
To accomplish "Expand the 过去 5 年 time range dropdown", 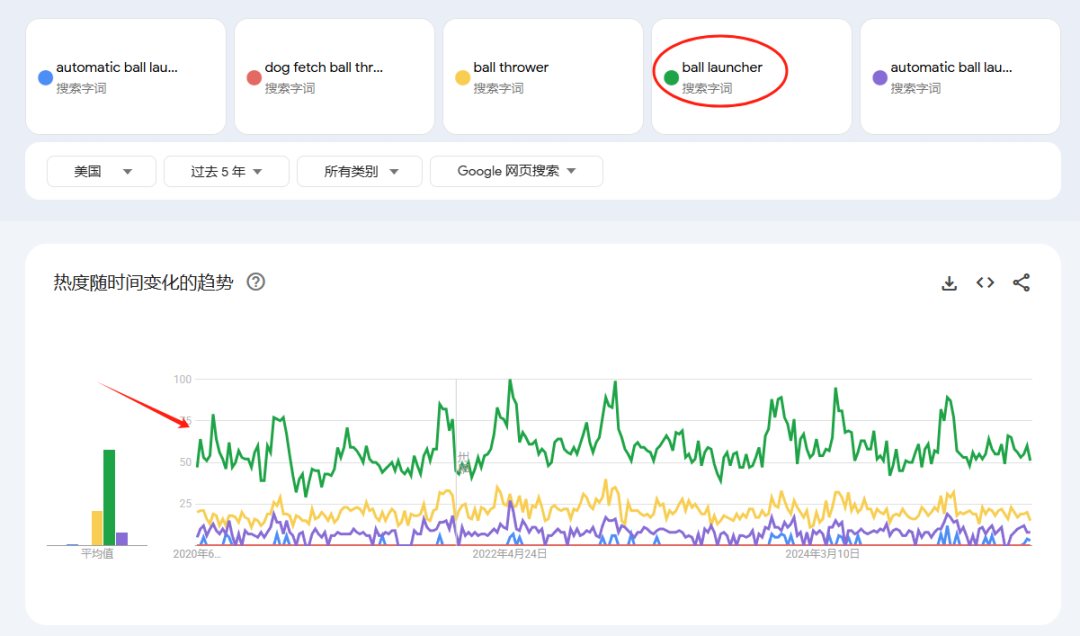I will click(226, 171).
